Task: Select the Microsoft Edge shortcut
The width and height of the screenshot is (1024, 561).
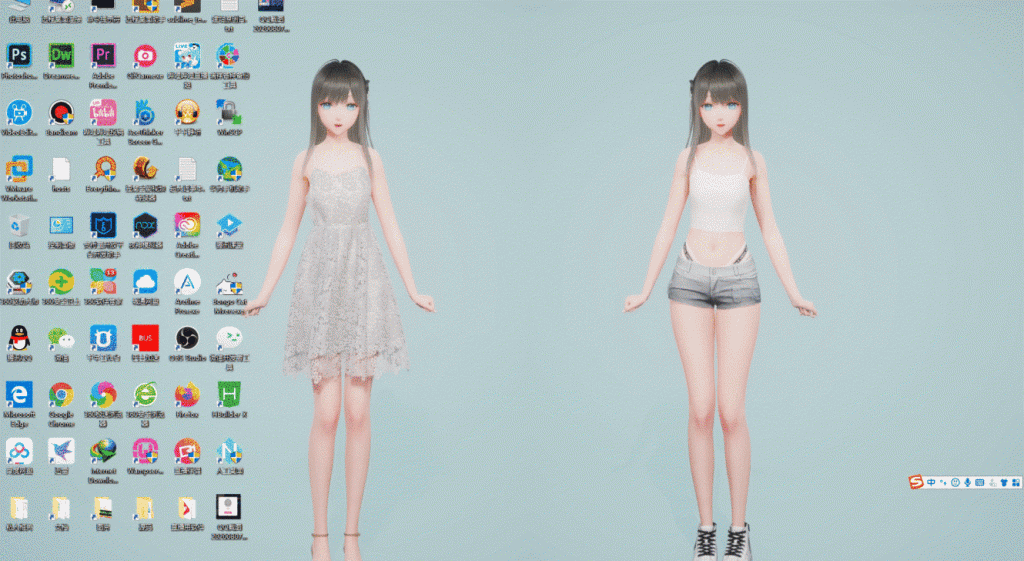Action: point(19,395)
